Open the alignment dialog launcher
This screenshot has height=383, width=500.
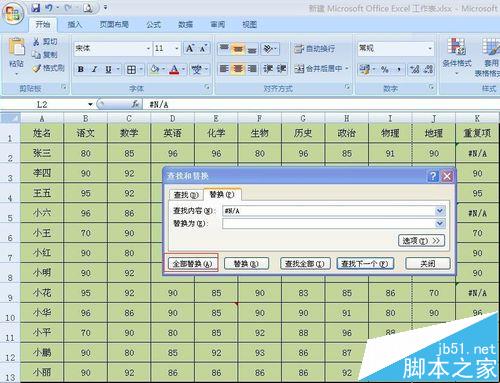[347, 87]
